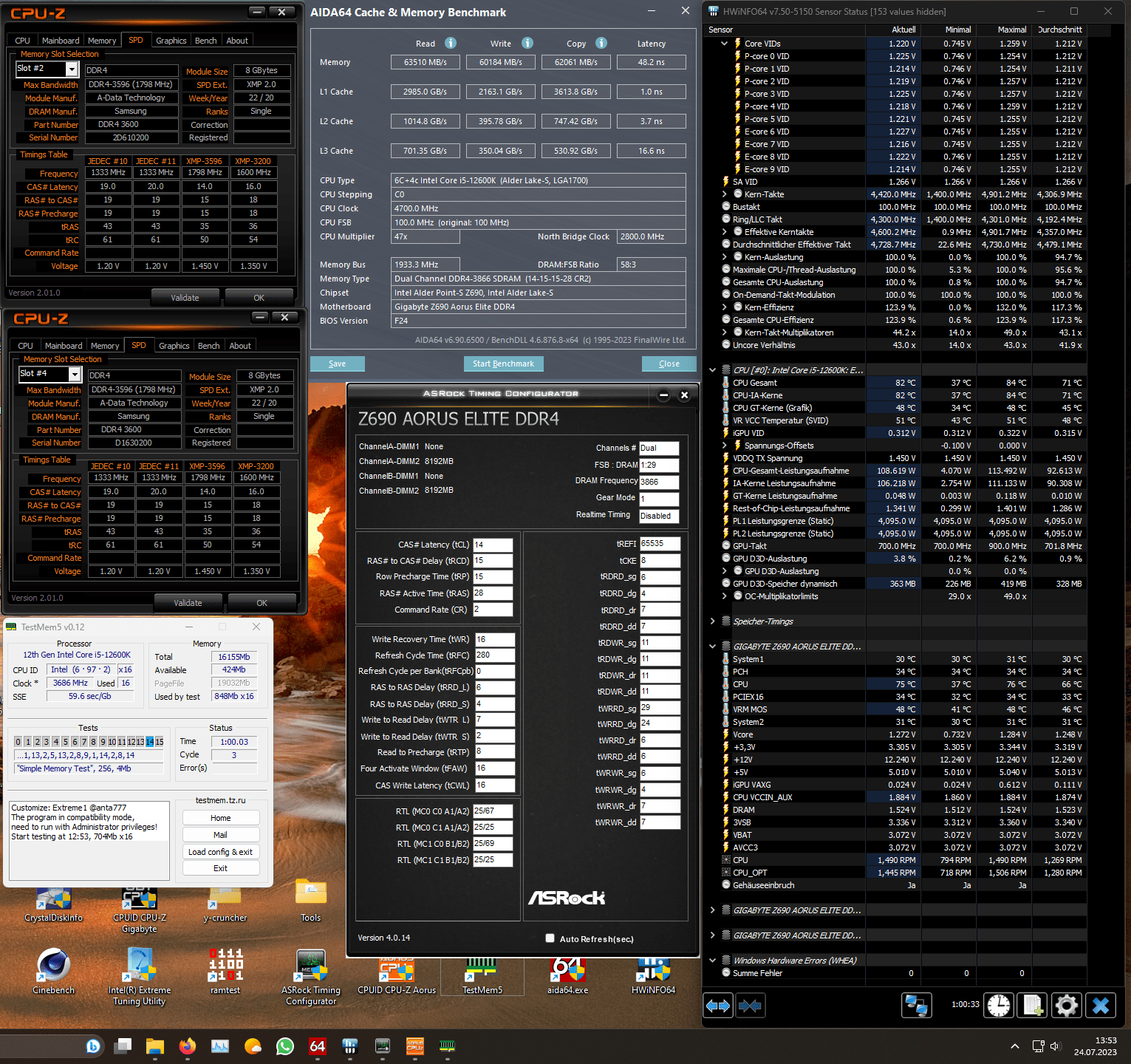Click HWiNFO collapse-columns inward arrows icon
The width and height of the screenshot is (1131, 1064).
750,1006
